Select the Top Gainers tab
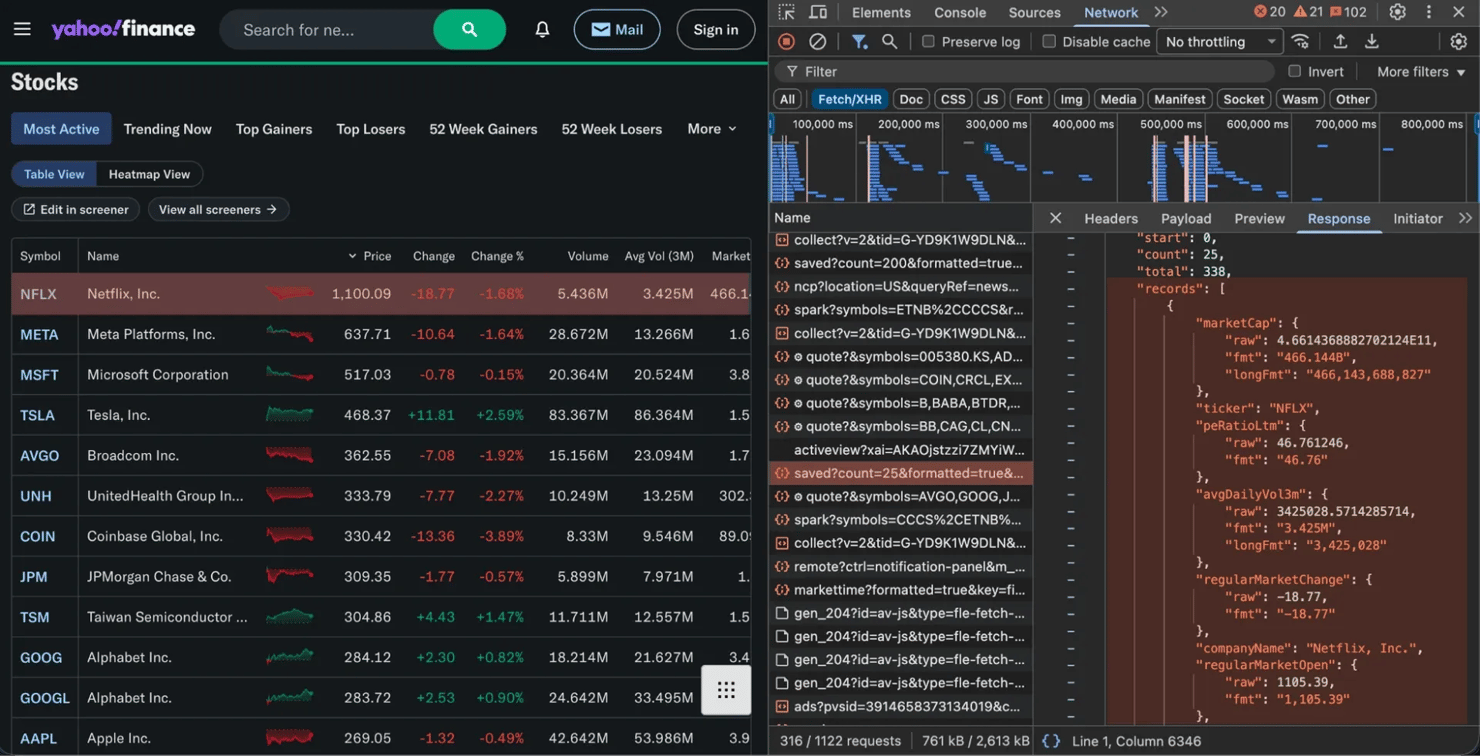The image size is (1480, 756). click(x=274, y=129)
